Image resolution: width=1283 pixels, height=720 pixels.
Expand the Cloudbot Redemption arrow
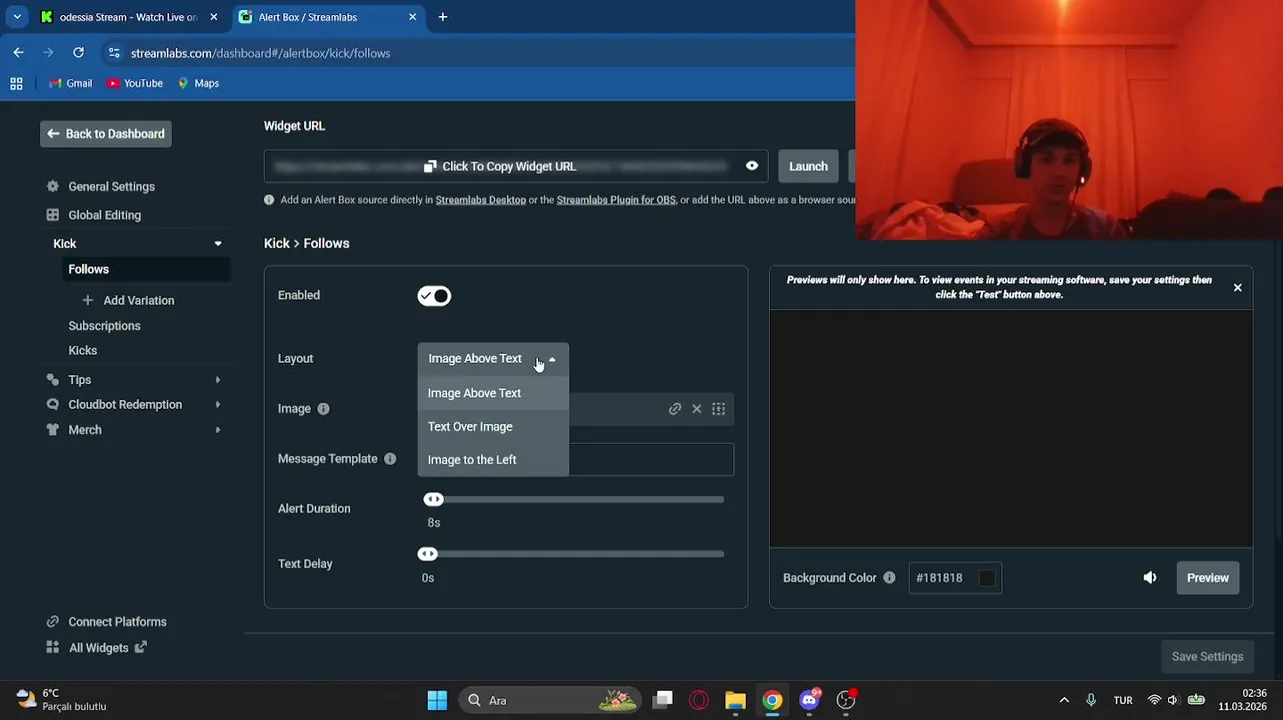[218, 405]
